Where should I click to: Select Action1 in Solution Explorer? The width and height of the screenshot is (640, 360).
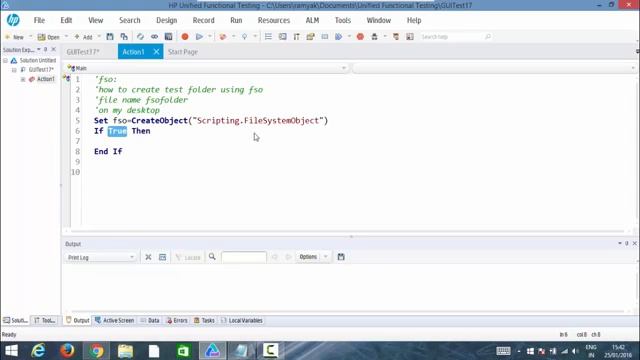(45, 79)
